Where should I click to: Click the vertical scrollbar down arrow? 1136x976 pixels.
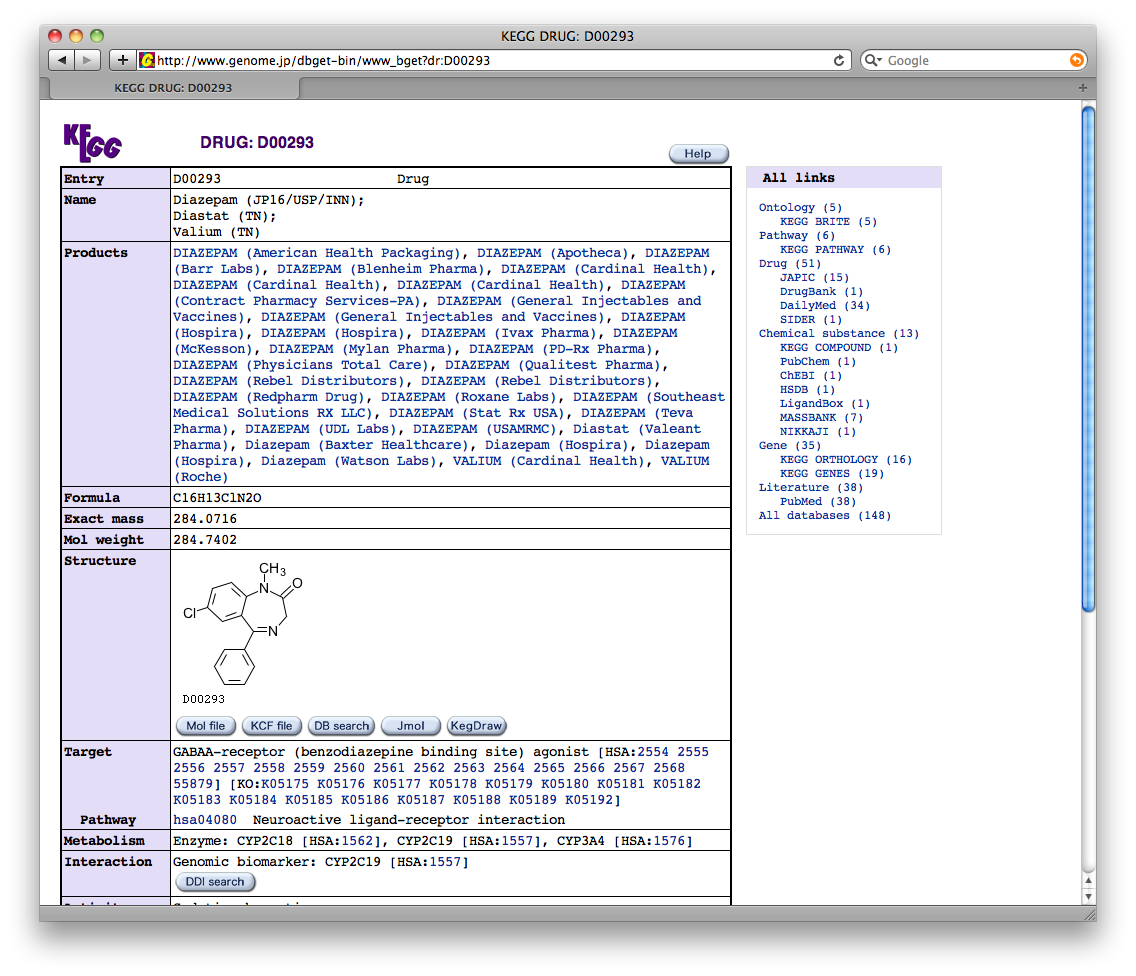[1088, 896]
